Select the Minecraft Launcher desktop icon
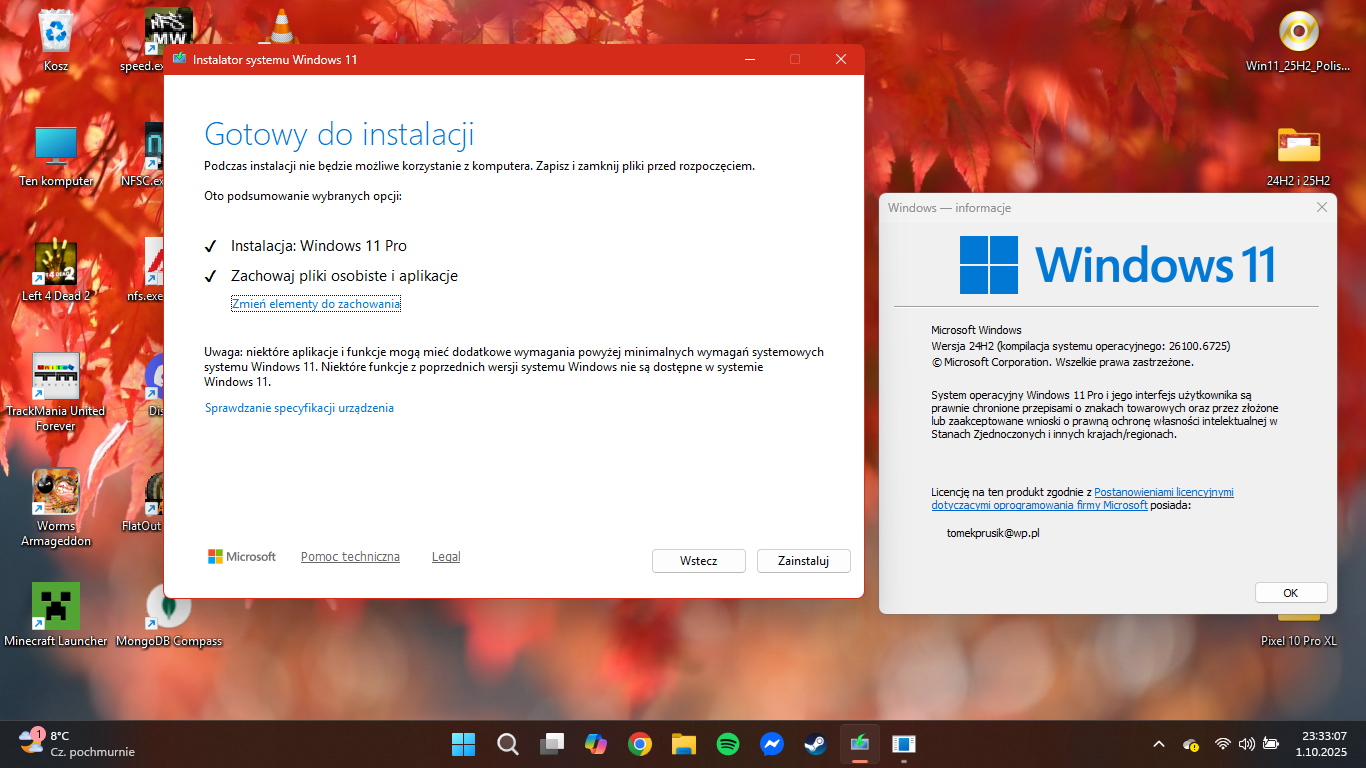 pos(56,607)
